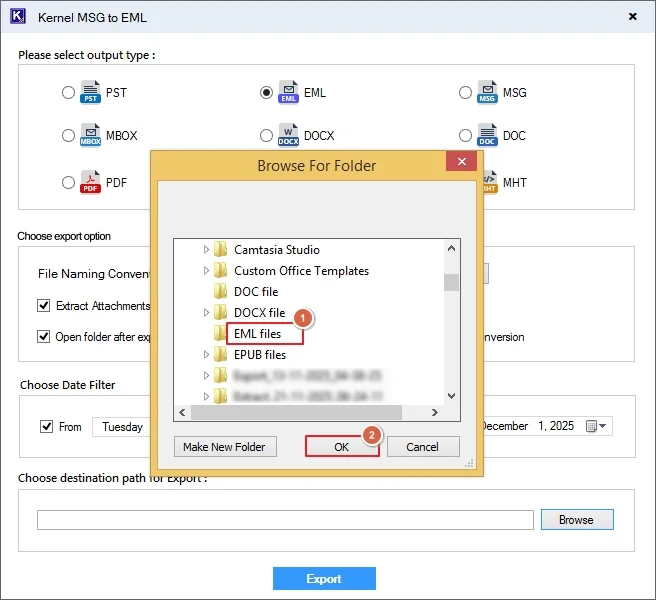Click the destination path text field
The width and height of the screenshot is (656, 600).
[x=285, y=520]
